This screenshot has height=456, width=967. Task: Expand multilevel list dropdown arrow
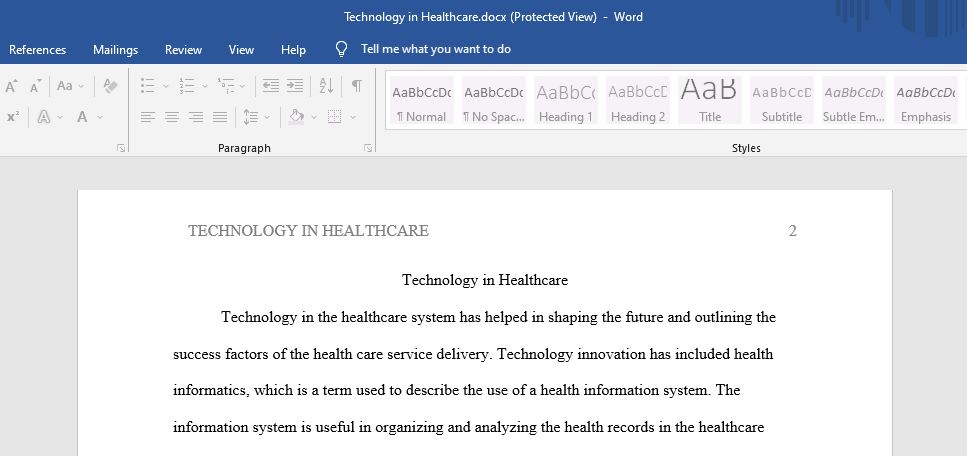click(242, 86)
